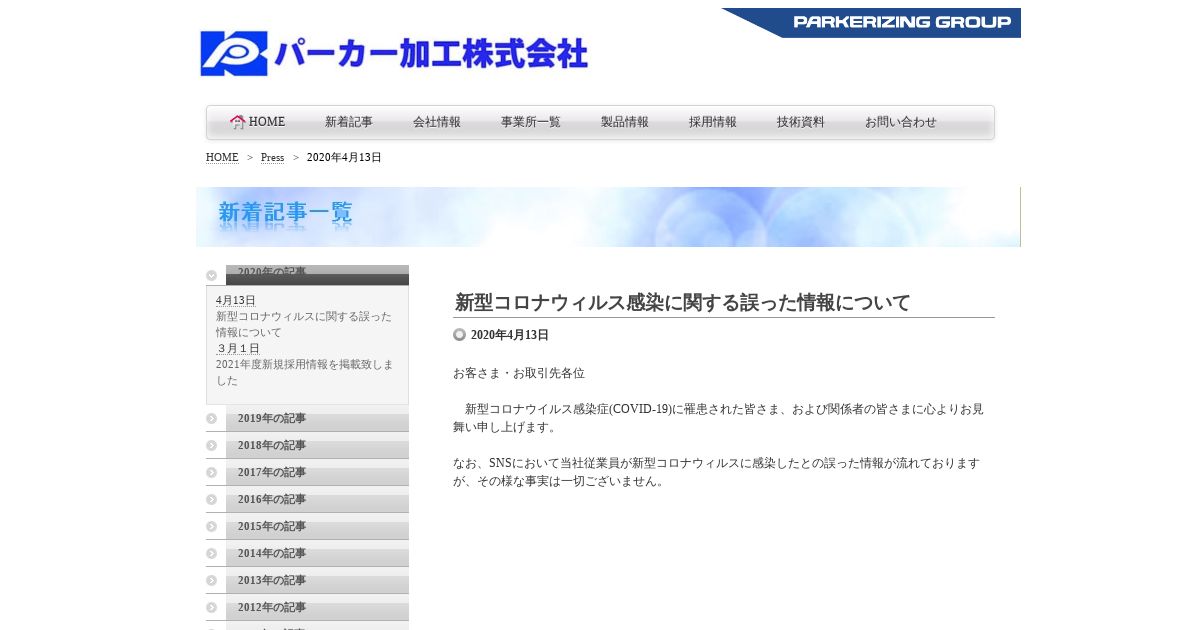The height and width of the screenshot is (630, 1200).
Task: Open the 4月13日 sidebar article link
Action: pos(236,301)
